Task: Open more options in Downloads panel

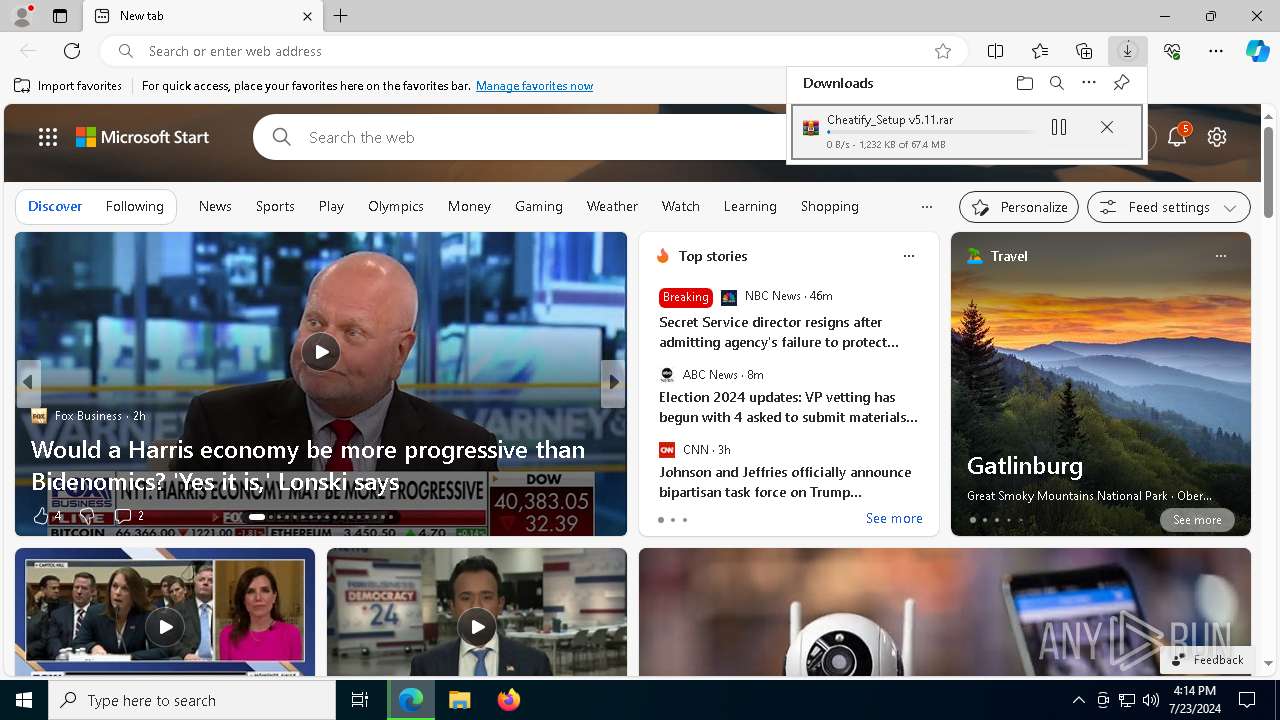Action: [x=1089, y=83]
